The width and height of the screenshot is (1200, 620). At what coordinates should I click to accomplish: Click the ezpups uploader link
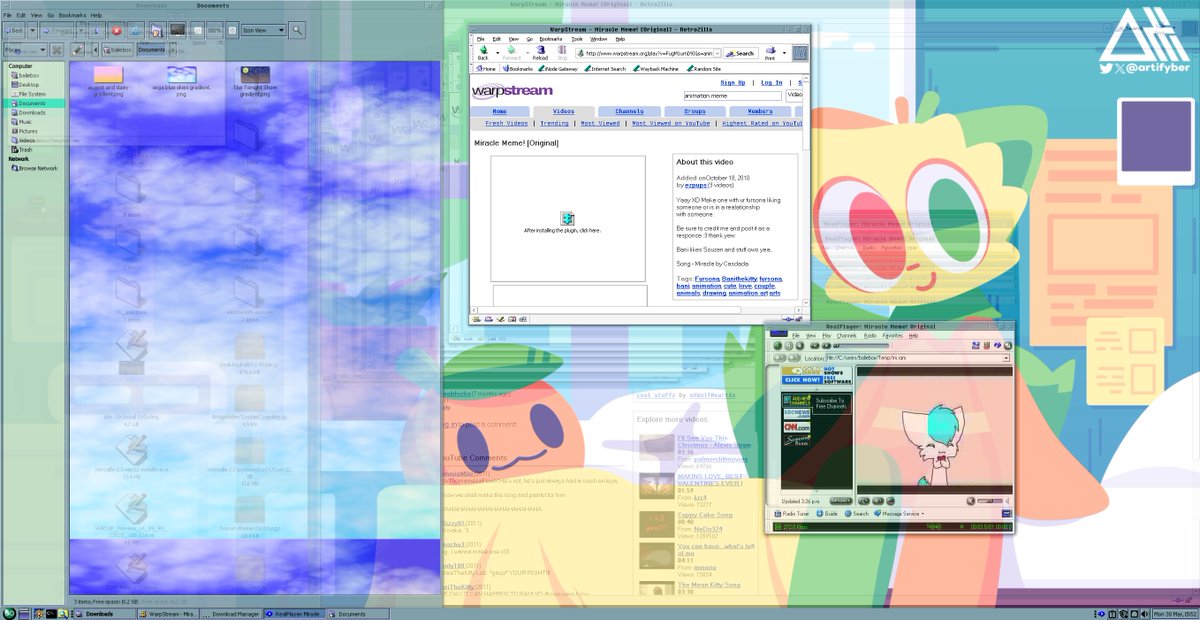[696, 185]
